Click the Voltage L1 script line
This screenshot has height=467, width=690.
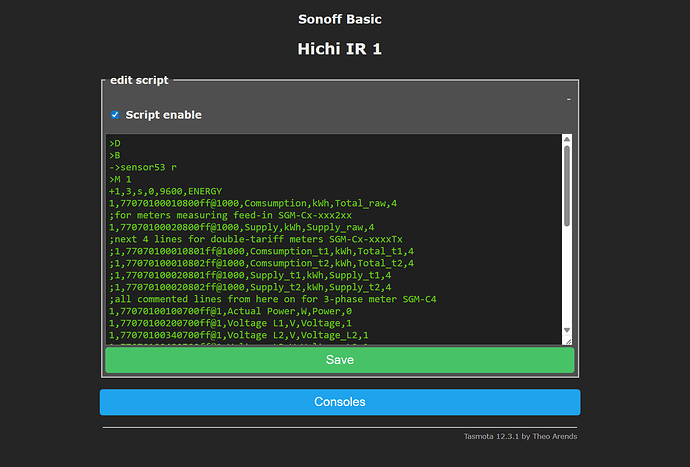point(230,323)
